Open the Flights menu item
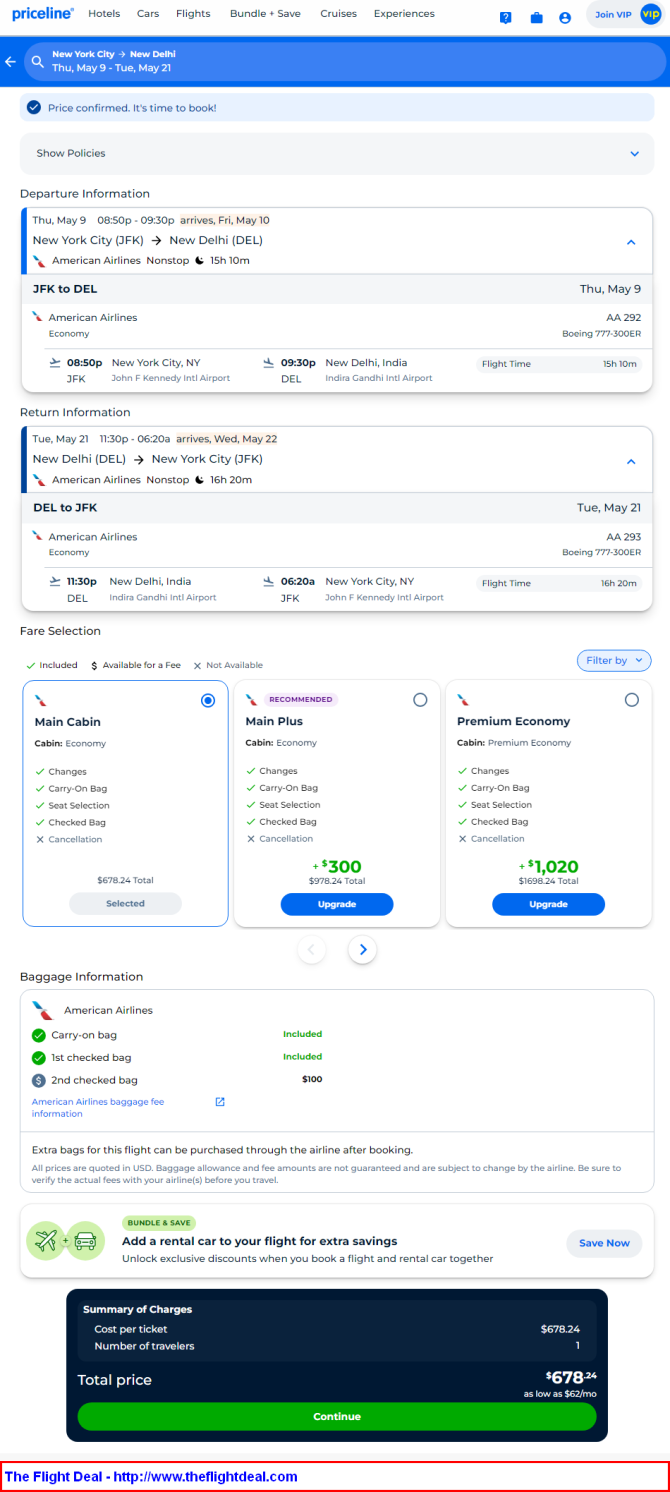Viewport: 670px width, 1492px height. [193, 14]
